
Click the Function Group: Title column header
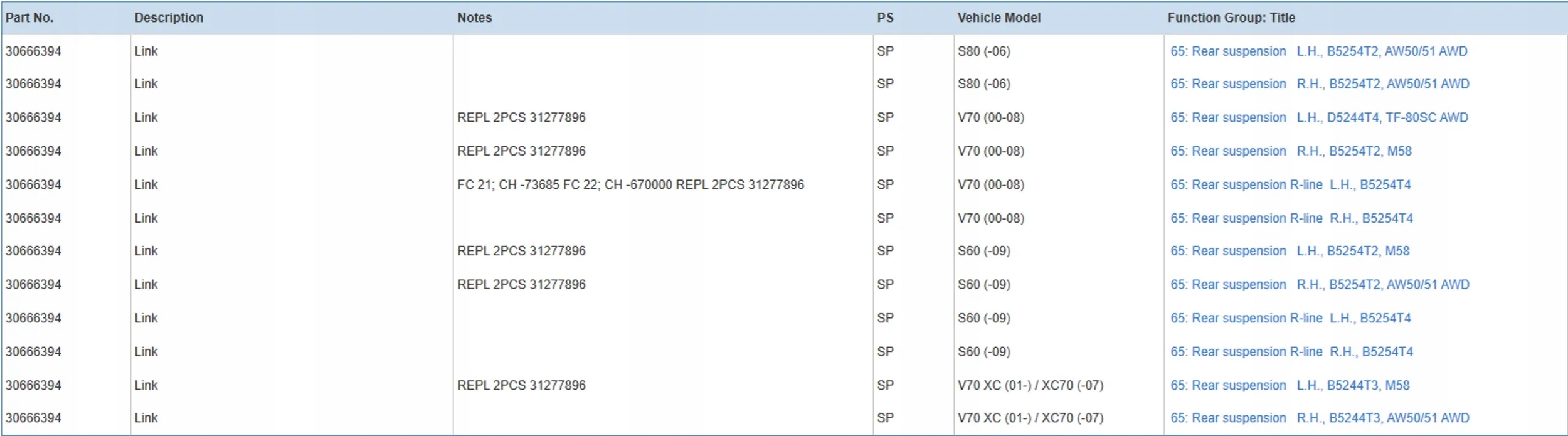point(1231,18)
